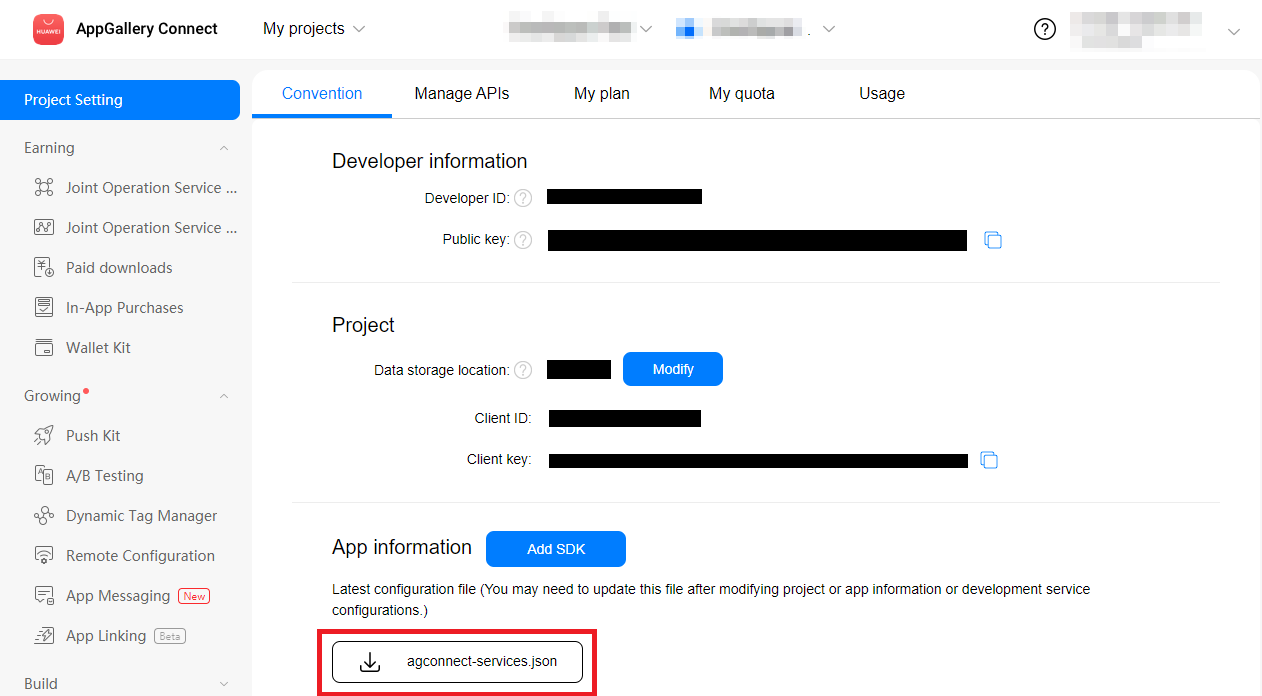Click the Huawei AppGallery Connect logo
The height and width of the screenshot is (696, 1262).
pos(48,29)
